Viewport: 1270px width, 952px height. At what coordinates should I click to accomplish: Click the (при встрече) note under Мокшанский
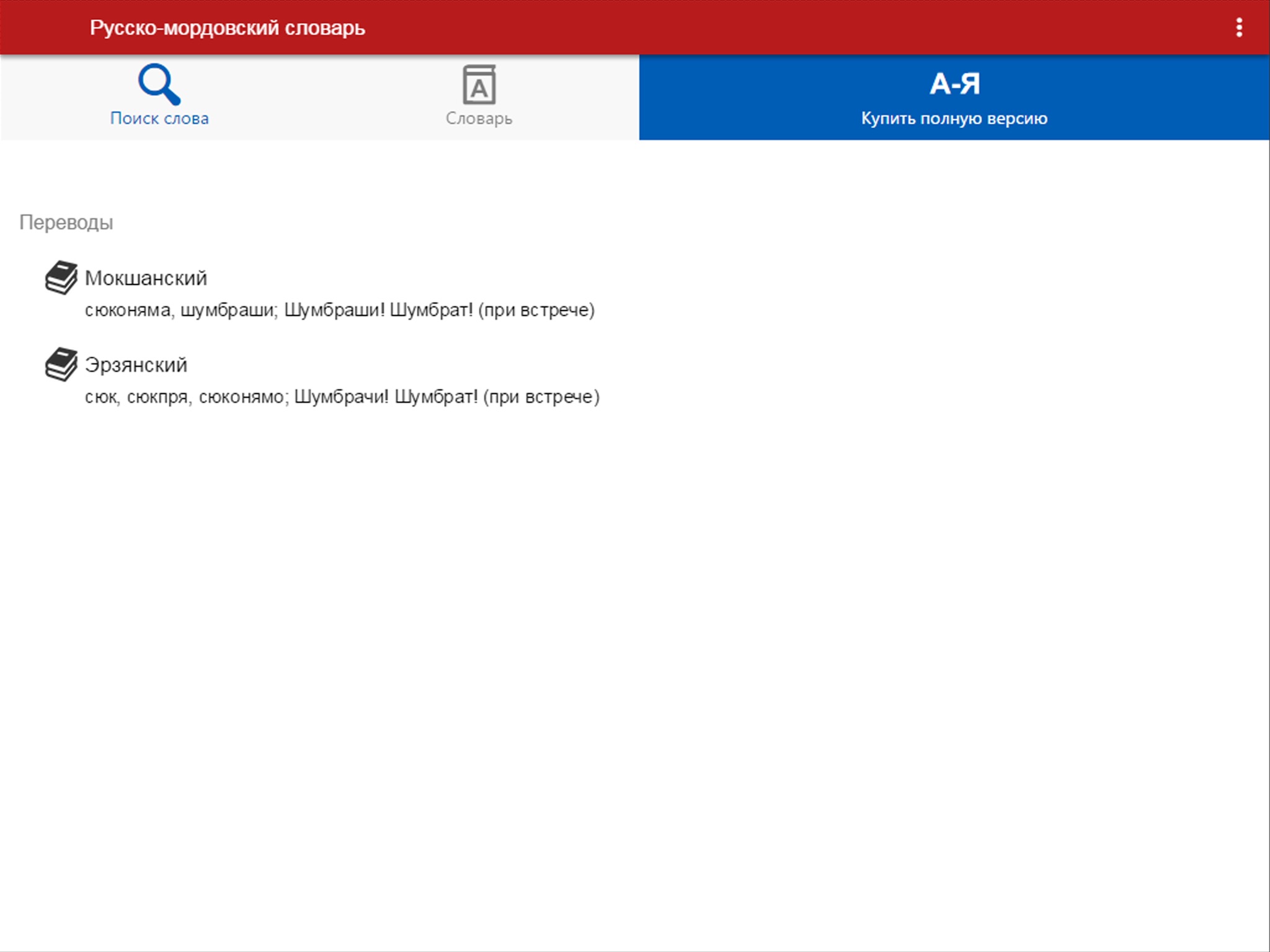point(536,310)
